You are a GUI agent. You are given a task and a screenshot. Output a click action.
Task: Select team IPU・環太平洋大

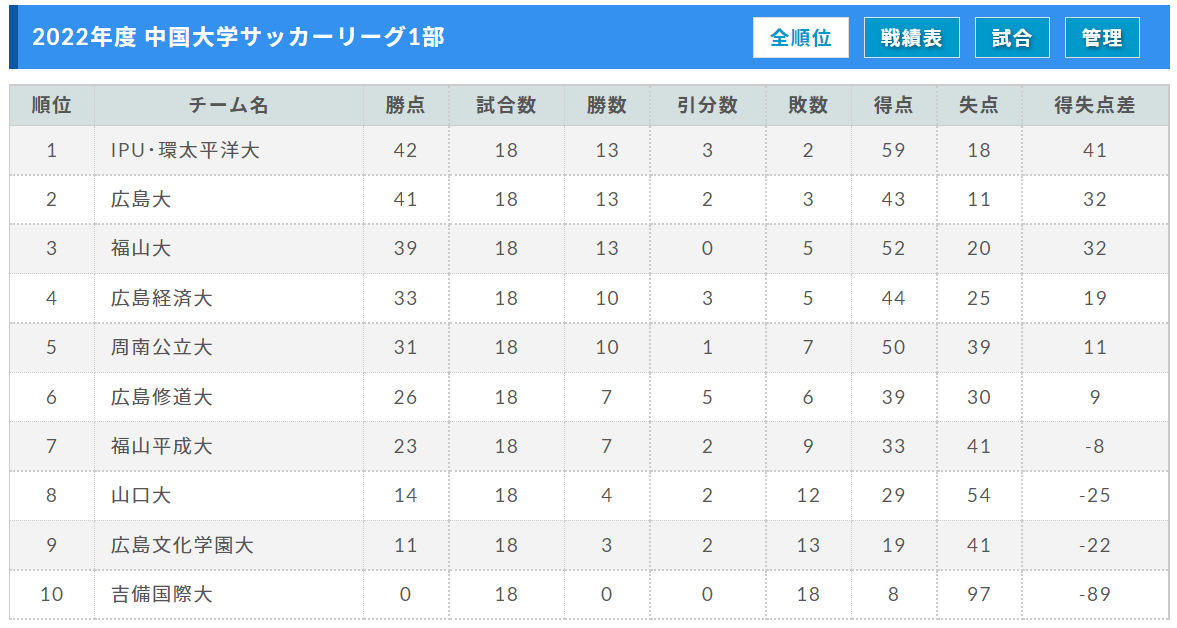(x=185, y=150)
